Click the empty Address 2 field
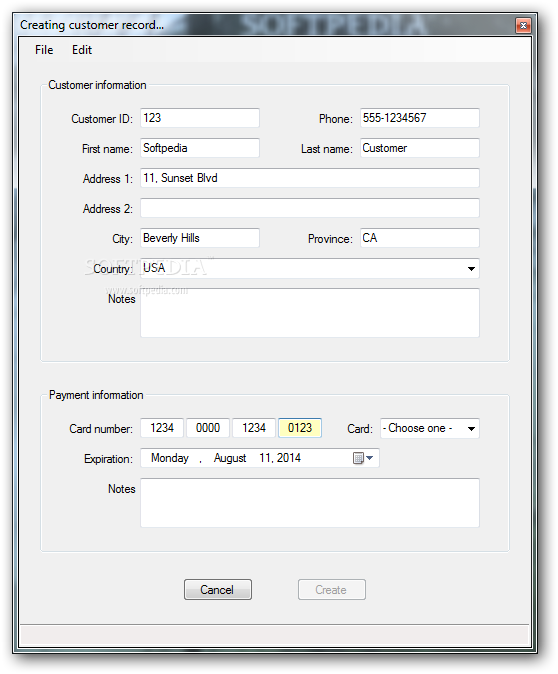Image resolution: width=558 pixels, height=674 pixels. pyautogui.click(x=310, y=208)
